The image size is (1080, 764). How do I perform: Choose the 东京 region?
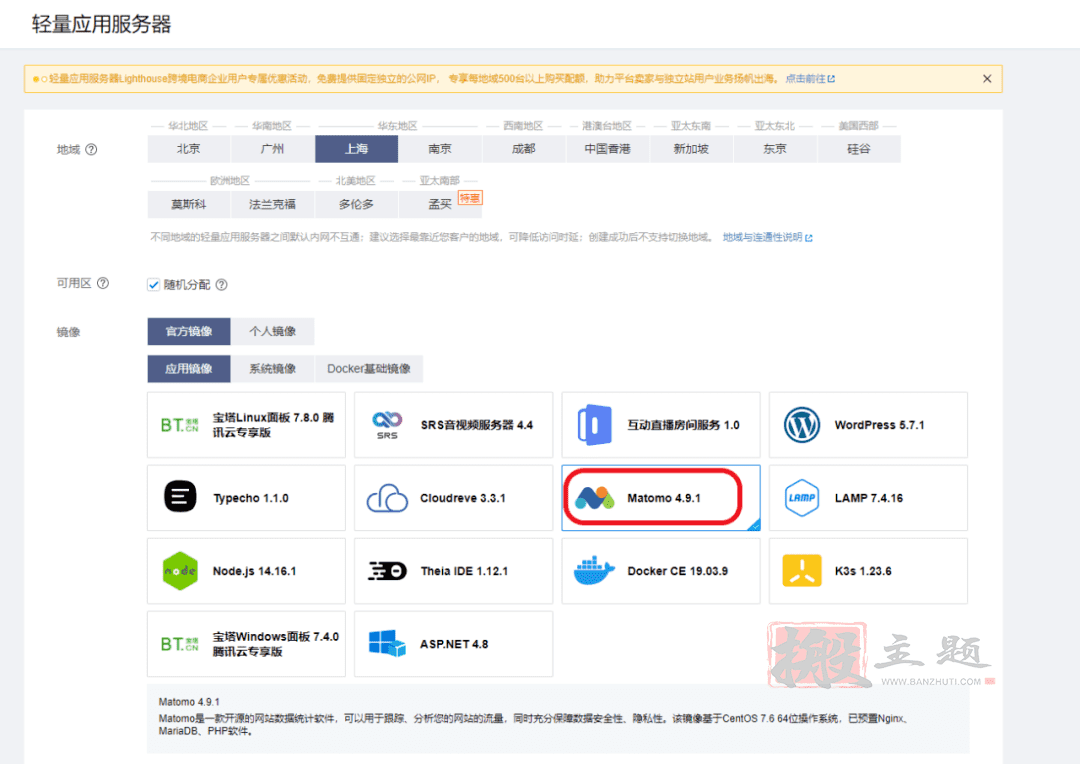[x=775, y=149]
